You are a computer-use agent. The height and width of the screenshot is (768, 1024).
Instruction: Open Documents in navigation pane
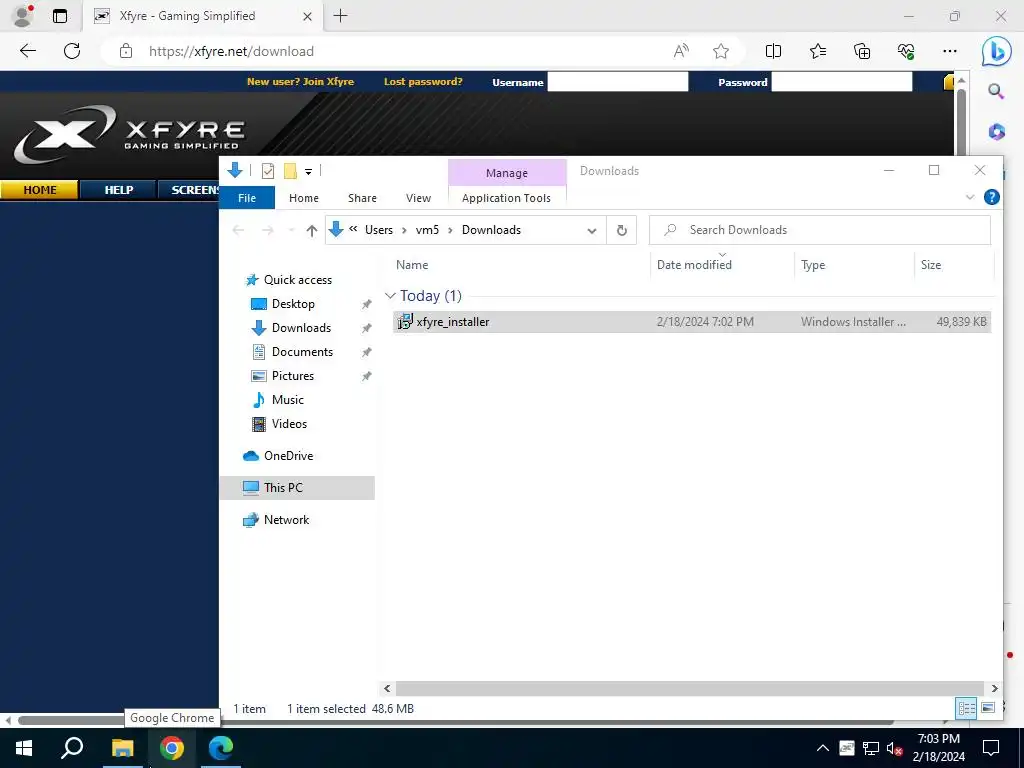[302, 352]
